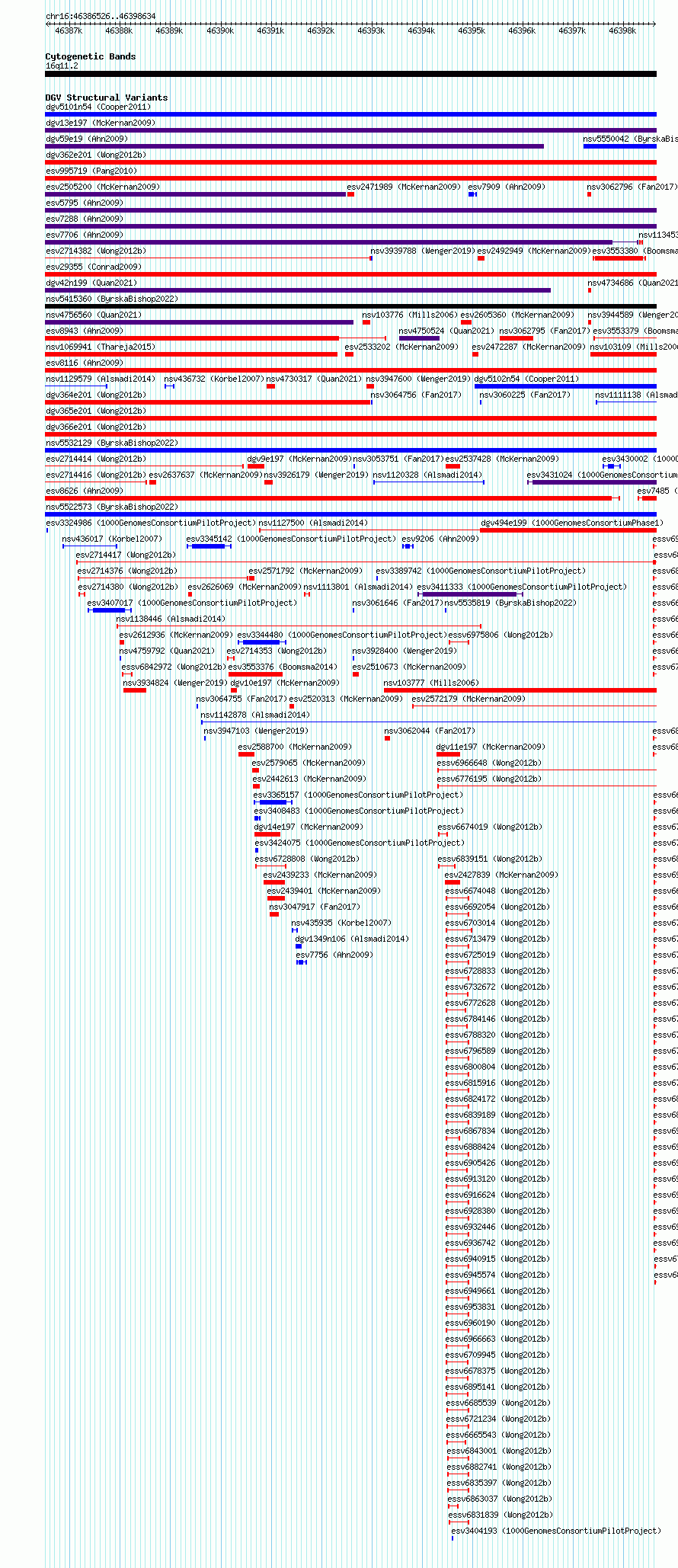Select esv8116 (Ahn2009) variant
678x1568 pixels.
pos(85,363)
